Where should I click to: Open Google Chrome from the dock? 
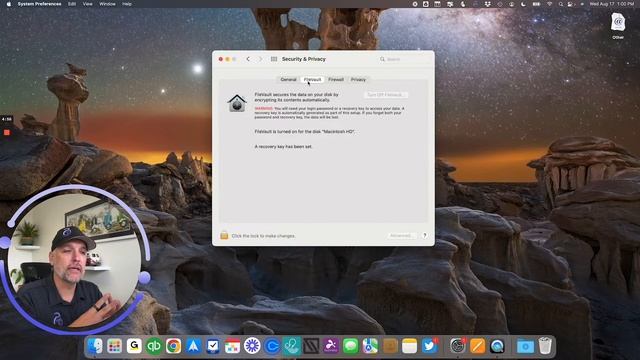point(173,346)
